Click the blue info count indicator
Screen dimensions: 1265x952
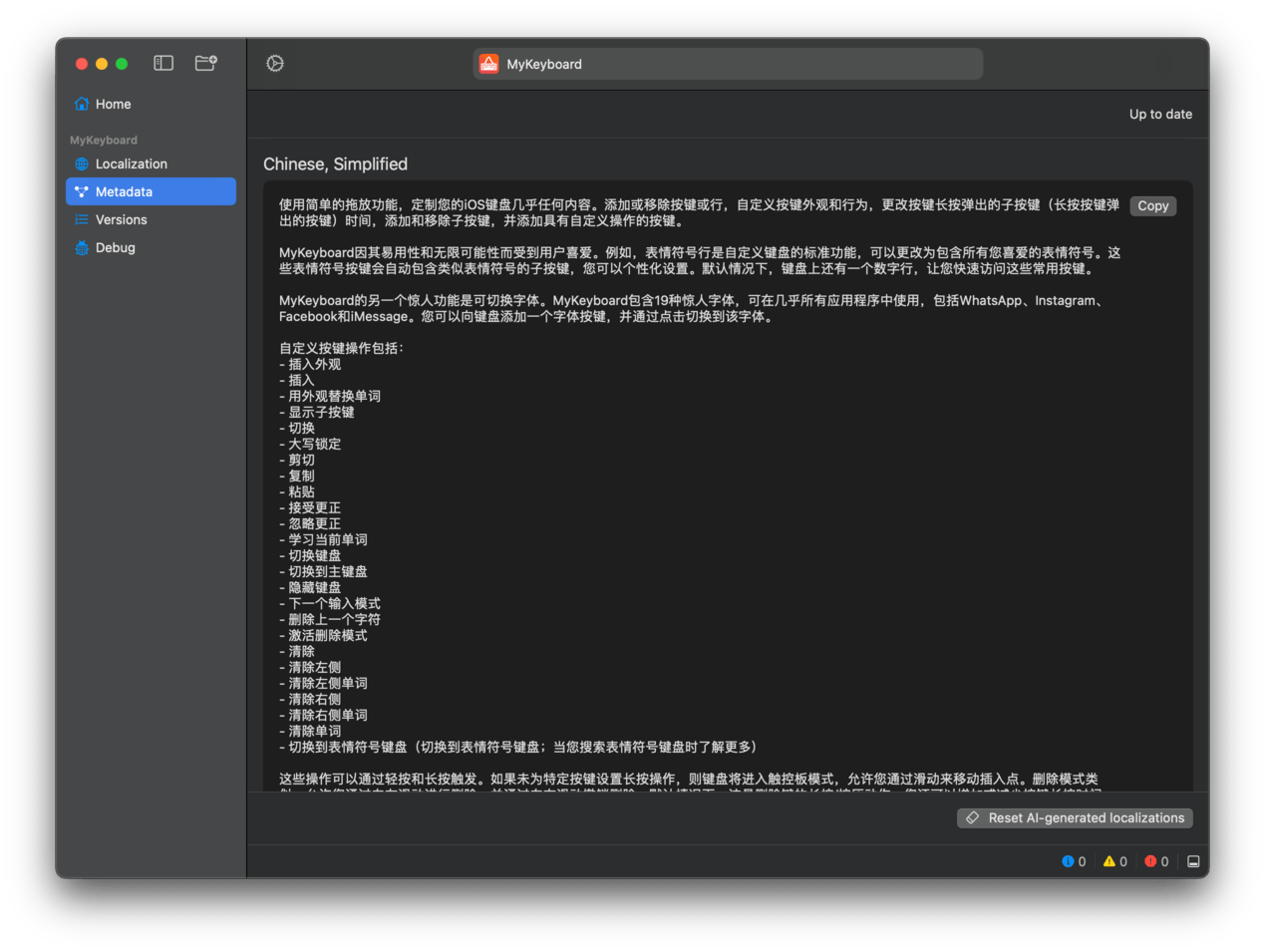pos(1074,861)
